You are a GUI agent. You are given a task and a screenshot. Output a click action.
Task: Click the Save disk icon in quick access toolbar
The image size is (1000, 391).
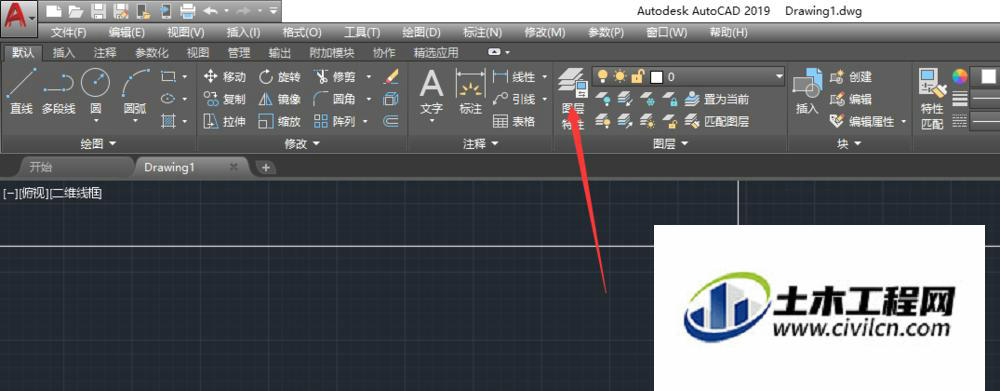(98, 10)
